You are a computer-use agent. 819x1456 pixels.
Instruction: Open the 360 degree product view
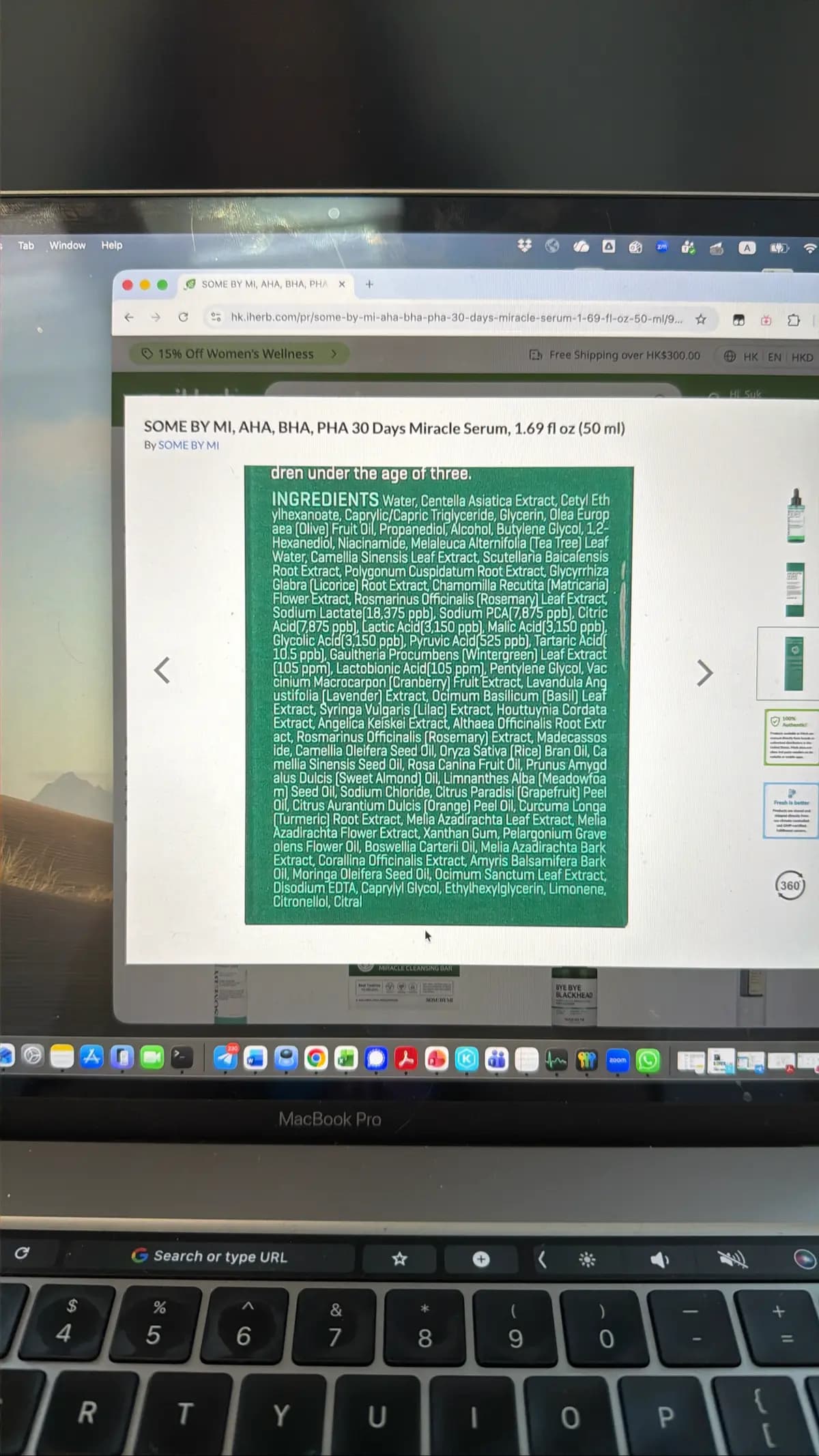pos(790,886)
